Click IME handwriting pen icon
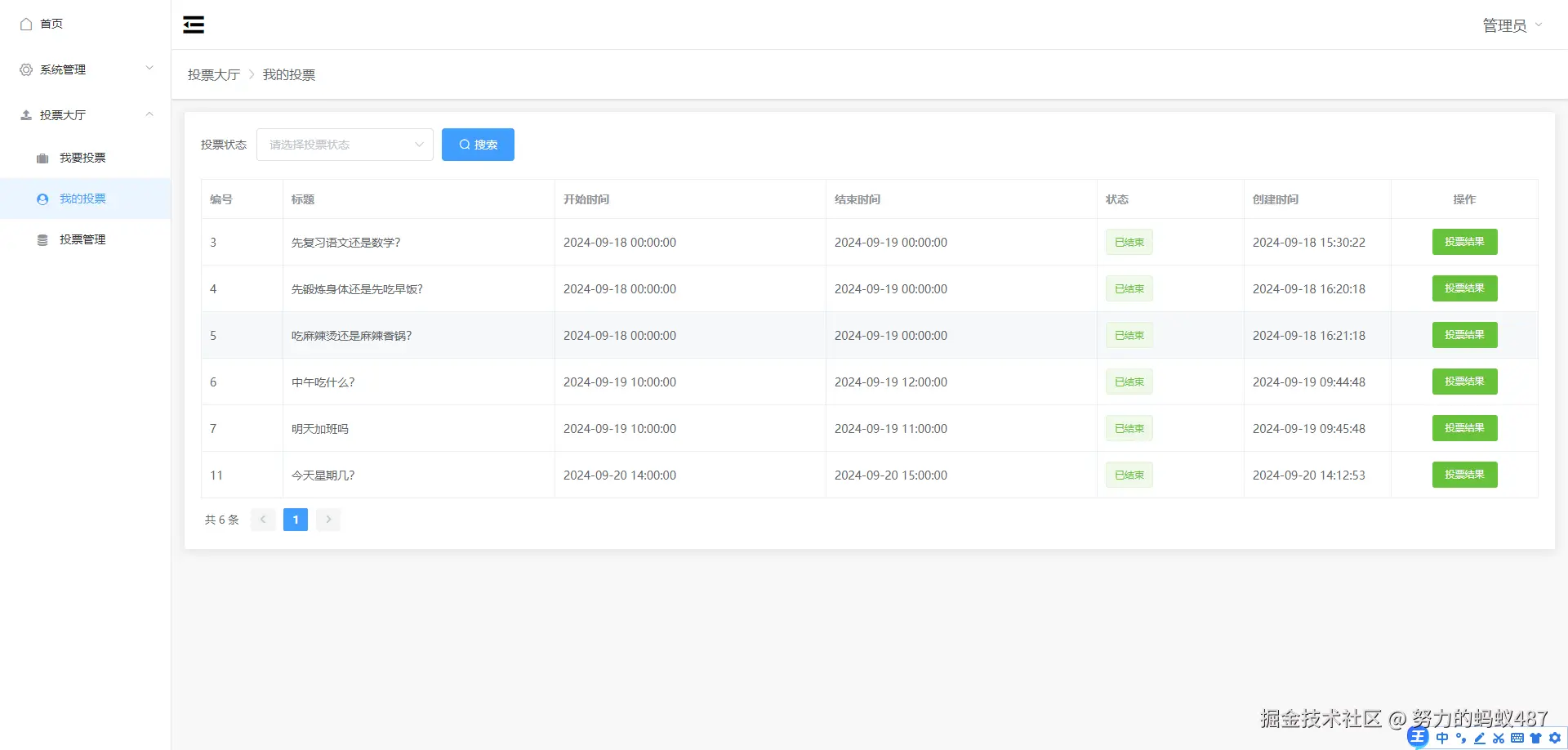The height and width of the screenshot is (750, 1568). (1480, 738)
